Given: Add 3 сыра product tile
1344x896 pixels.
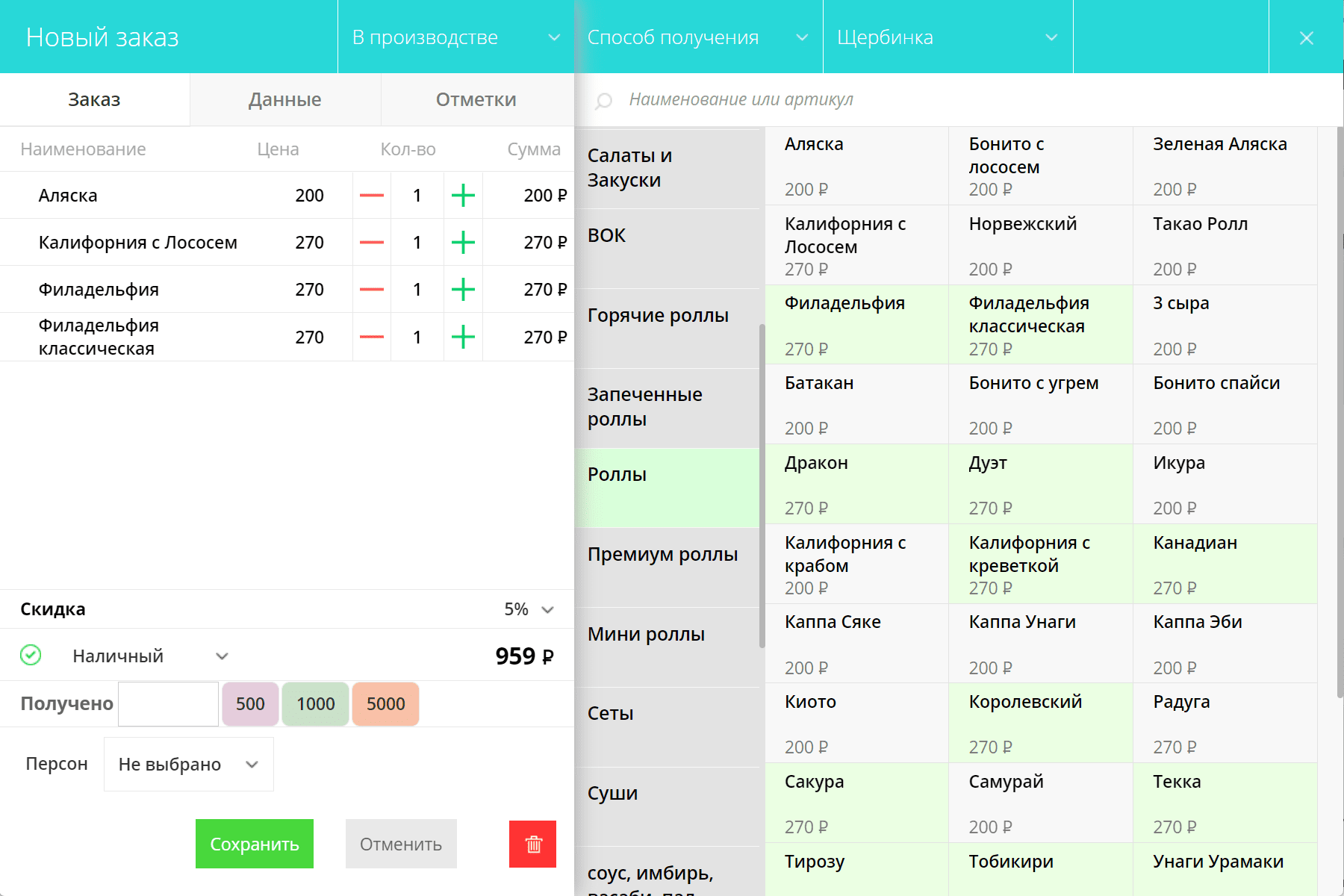Looking at the screenshot, I should 1225,325.
